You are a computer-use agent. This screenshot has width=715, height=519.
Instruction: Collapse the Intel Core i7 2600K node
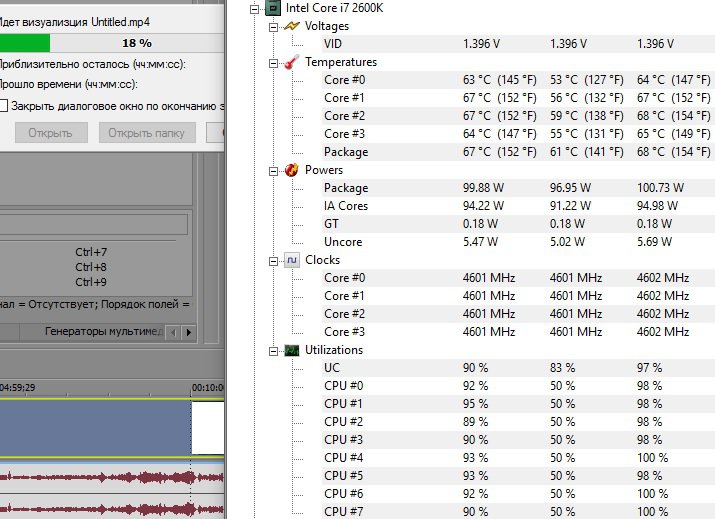254,8
